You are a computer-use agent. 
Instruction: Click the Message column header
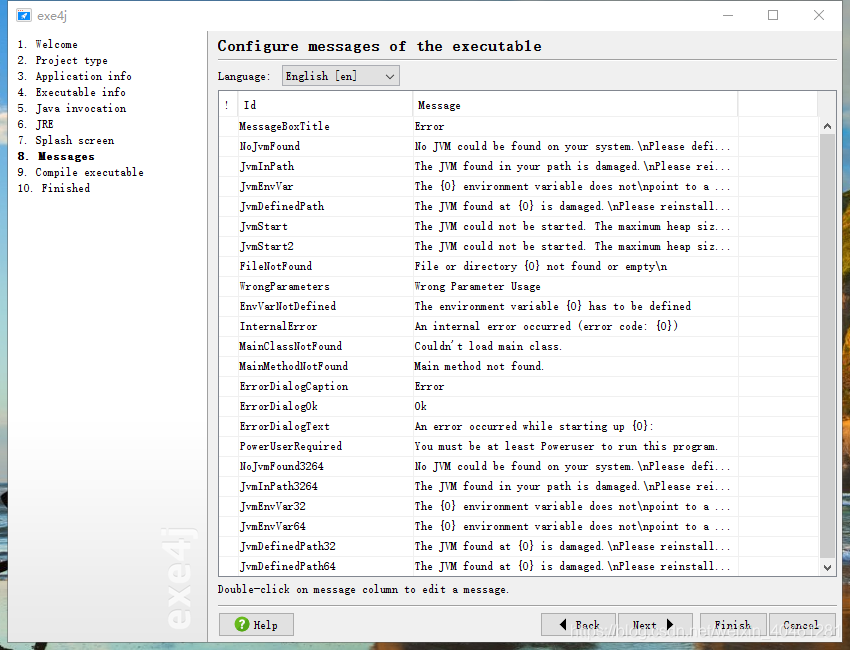[440, 105]
